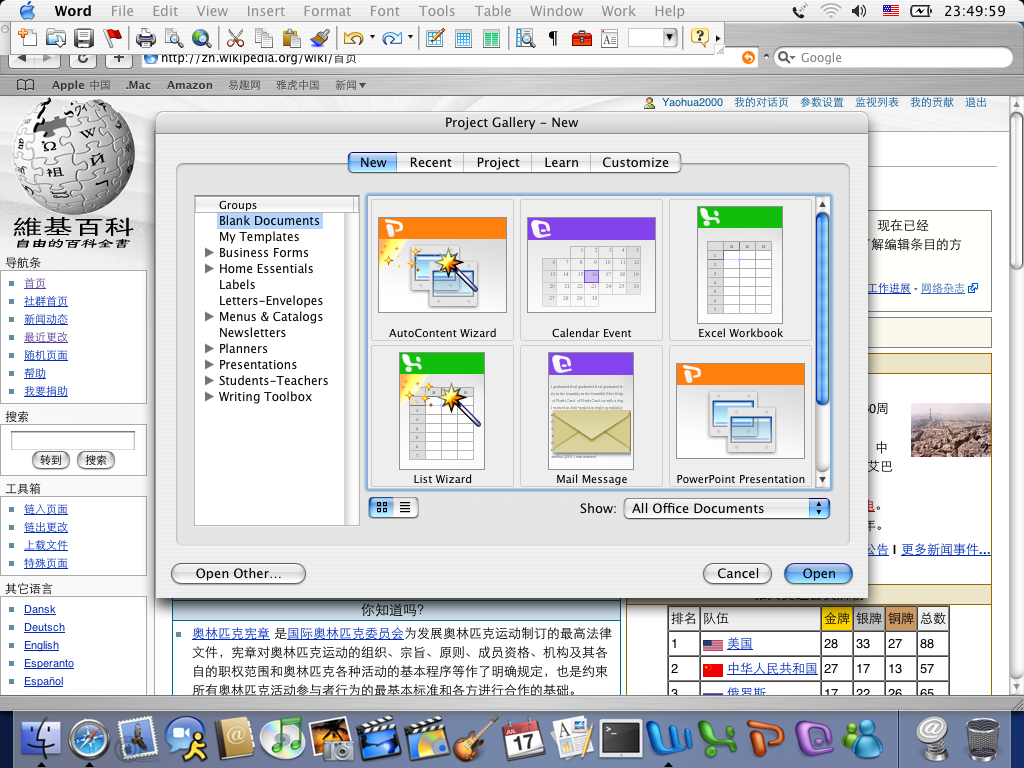The height and width of the screenshot is (768, 1024).
Task: Click the Deutsch language link in Wikipedia
Action: (44, 627)
